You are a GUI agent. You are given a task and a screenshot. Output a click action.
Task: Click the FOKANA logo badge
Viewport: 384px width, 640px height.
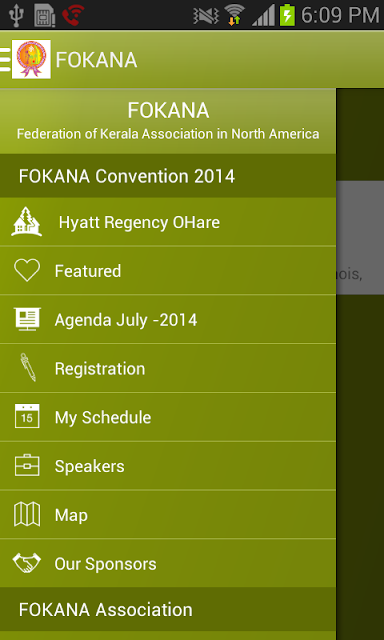[x=31, y=59]
